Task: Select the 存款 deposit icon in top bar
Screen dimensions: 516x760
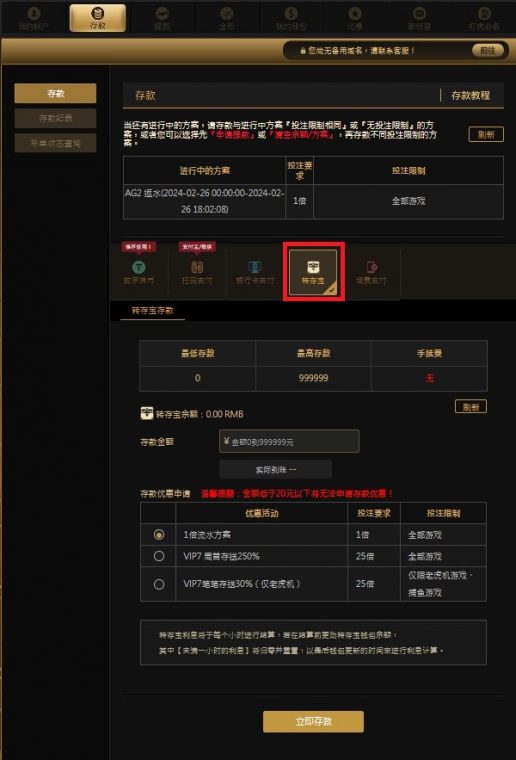Action: (98, 18)
